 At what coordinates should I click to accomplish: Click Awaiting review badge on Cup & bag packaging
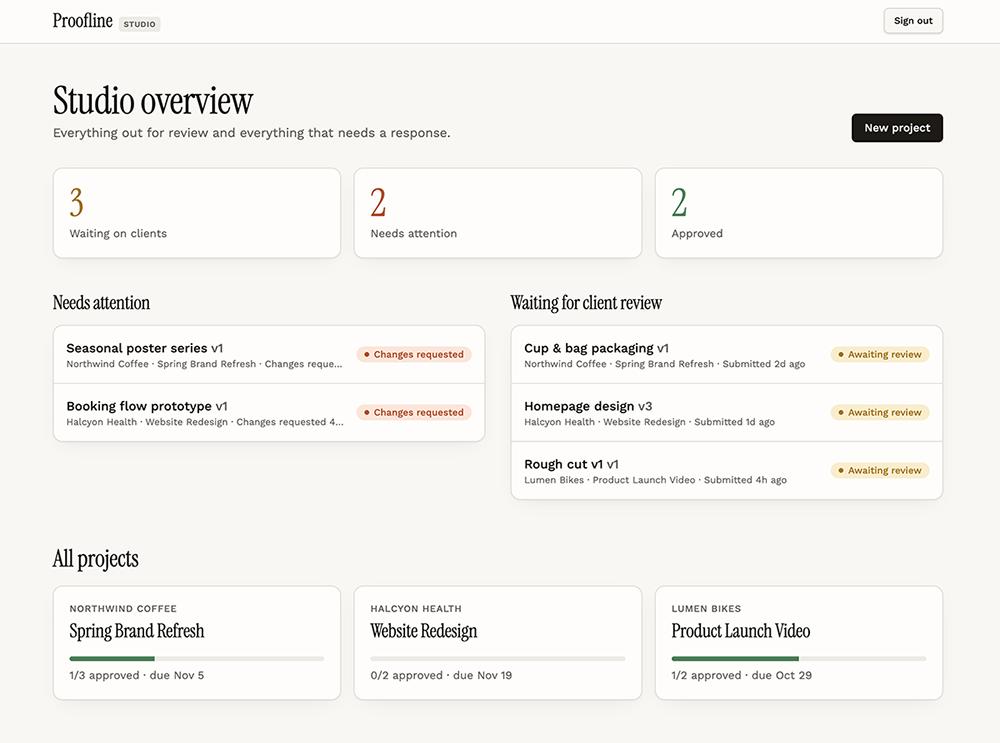(x=880, y=355)
